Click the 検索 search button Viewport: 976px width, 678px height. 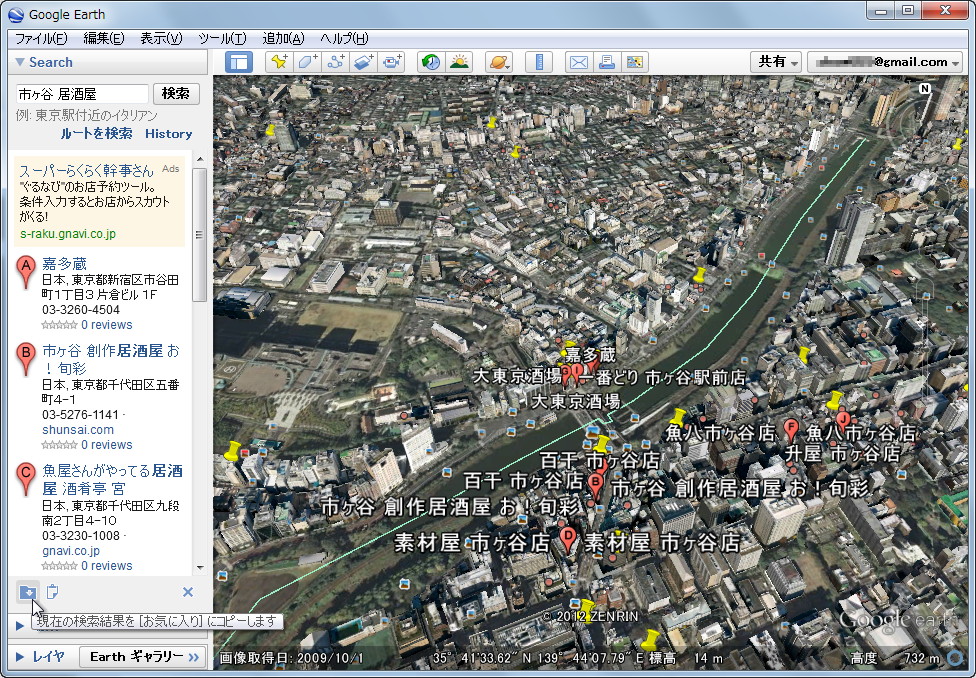coord(176,93)
